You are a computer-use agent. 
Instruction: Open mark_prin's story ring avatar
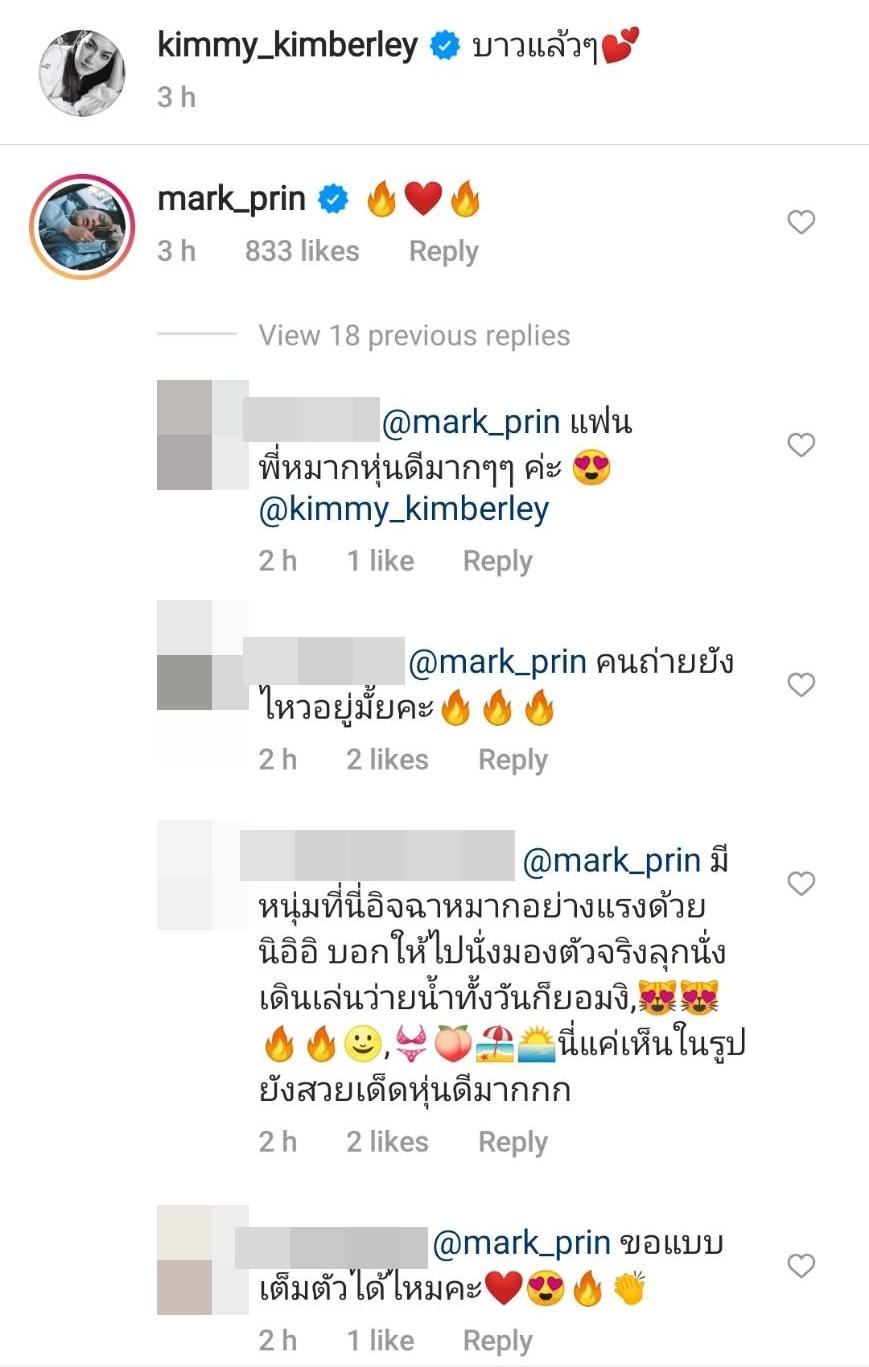click(x=82, y=227)
